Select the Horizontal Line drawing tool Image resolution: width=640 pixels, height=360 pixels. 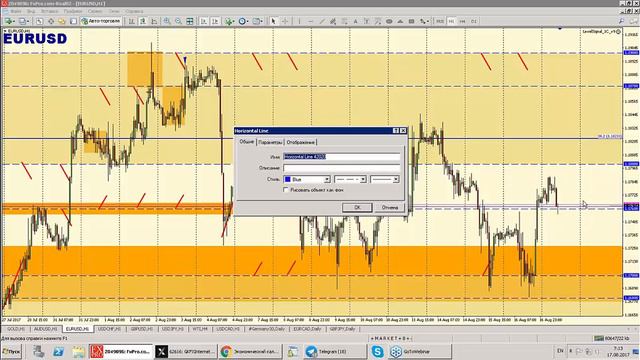311,21
